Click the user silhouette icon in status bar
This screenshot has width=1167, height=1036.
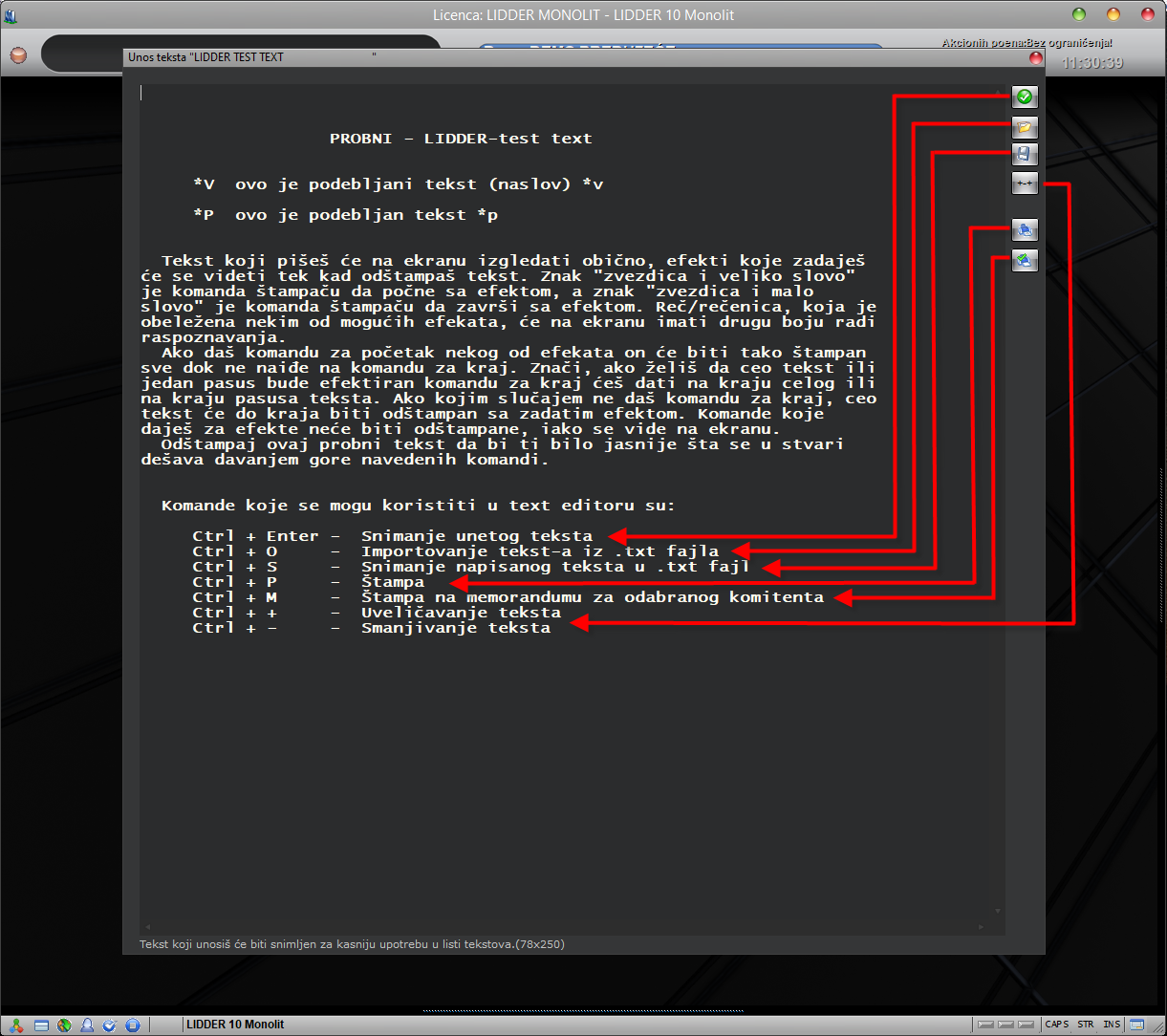coord(87,1025)
